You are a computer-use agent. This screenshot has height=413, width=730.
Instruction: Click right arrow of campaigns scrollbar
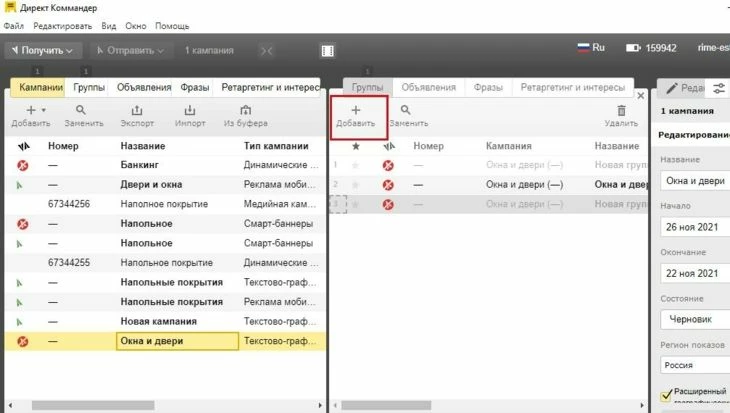click(320, 406)
